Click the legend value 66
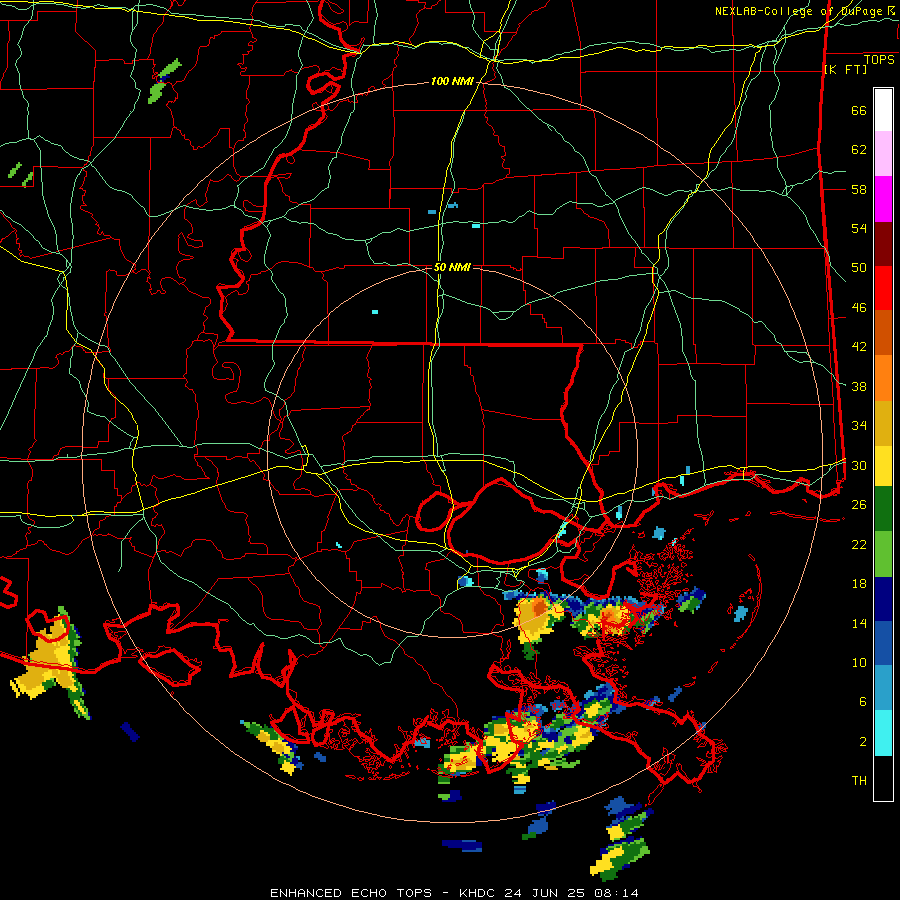 pyautogui.click(x=859, y=110)
